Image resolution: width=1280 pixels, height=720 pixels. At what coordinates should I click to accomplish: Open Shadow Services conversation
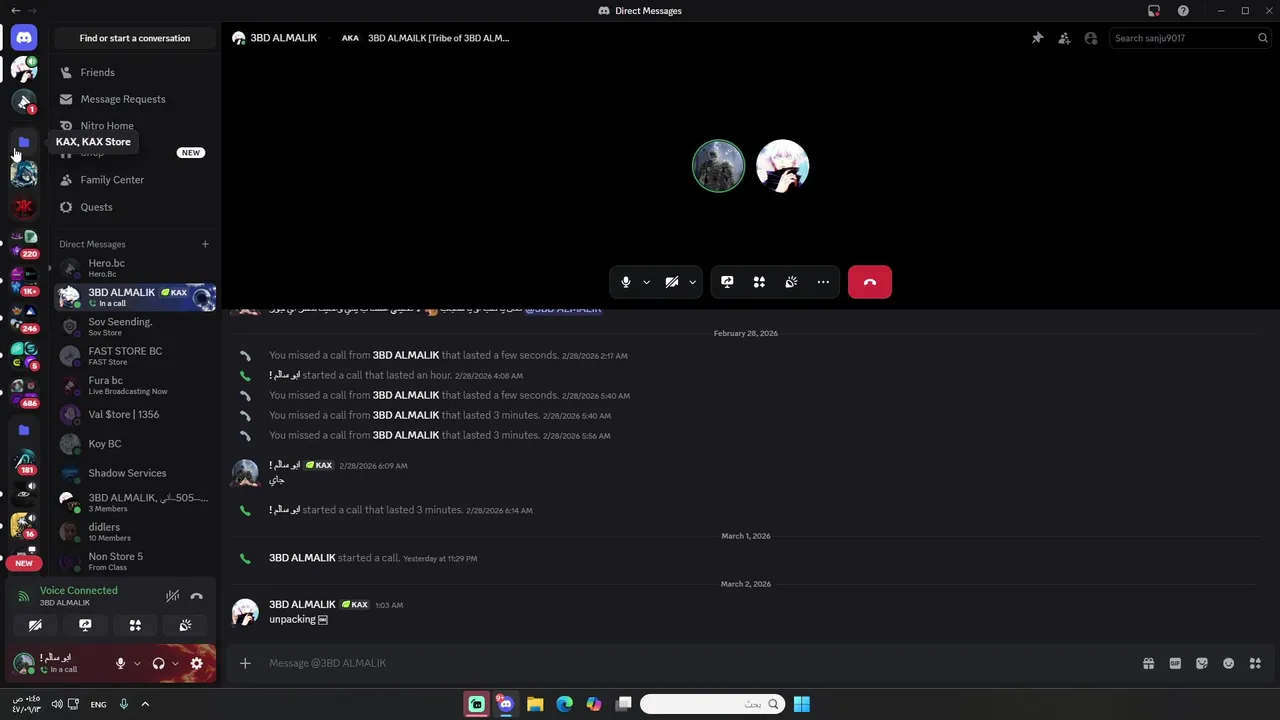tap(135, 473)
